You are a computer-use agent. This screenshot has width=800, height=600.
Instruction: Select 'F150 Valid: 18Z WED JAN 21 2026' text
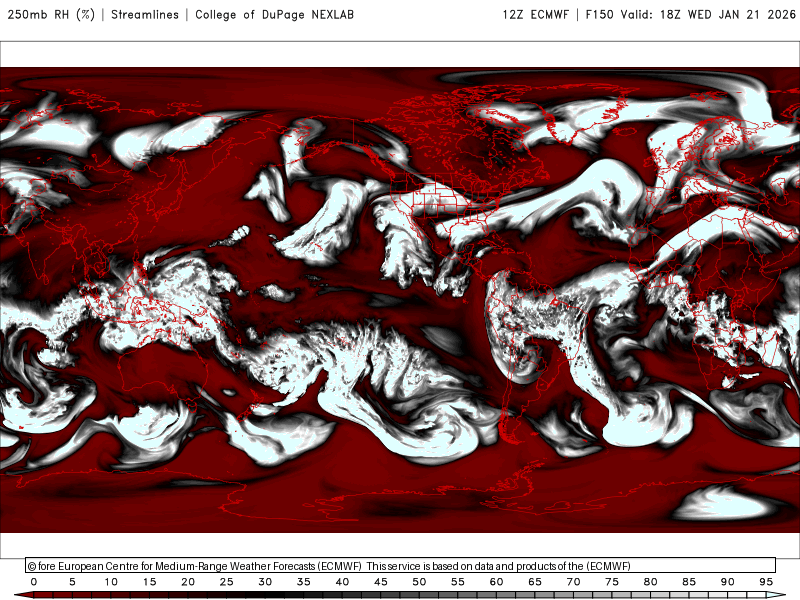pyautogui.click(x=690, y=15)
